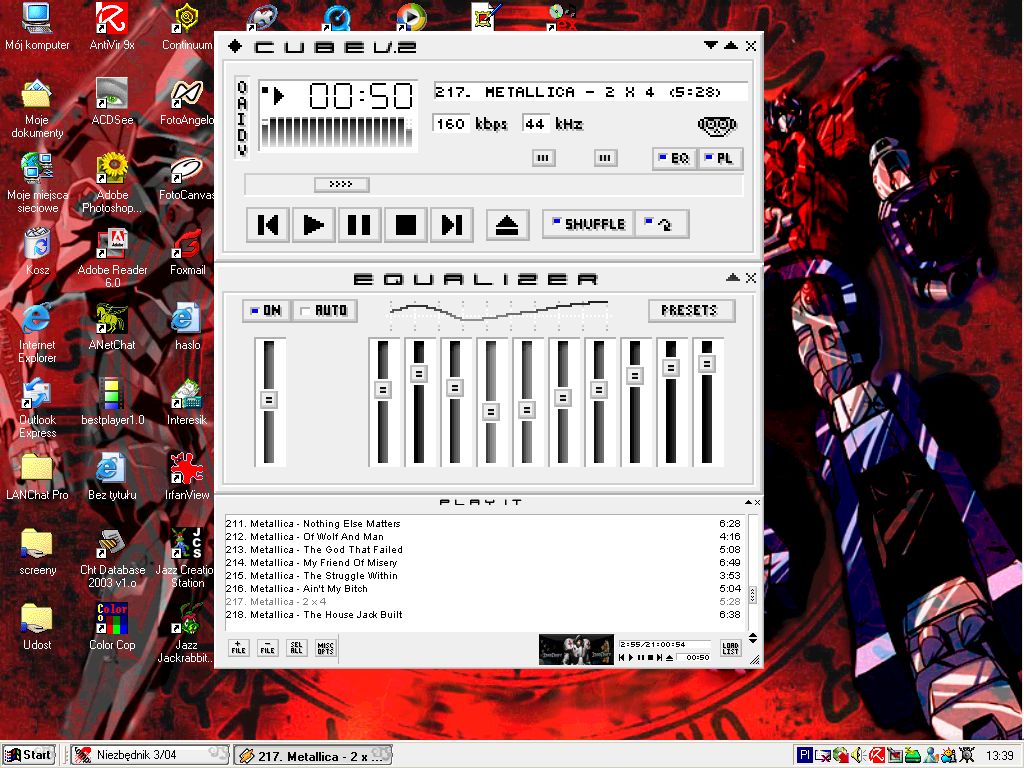
Task: Toggle the SHUFFLE mode
Action: (588, 224)
